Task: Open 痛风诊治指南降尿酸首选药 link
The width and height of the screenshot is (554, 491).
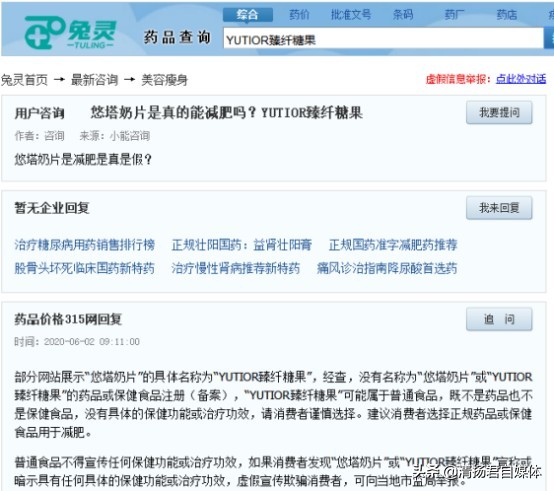Action: click(x=387, y=268)
